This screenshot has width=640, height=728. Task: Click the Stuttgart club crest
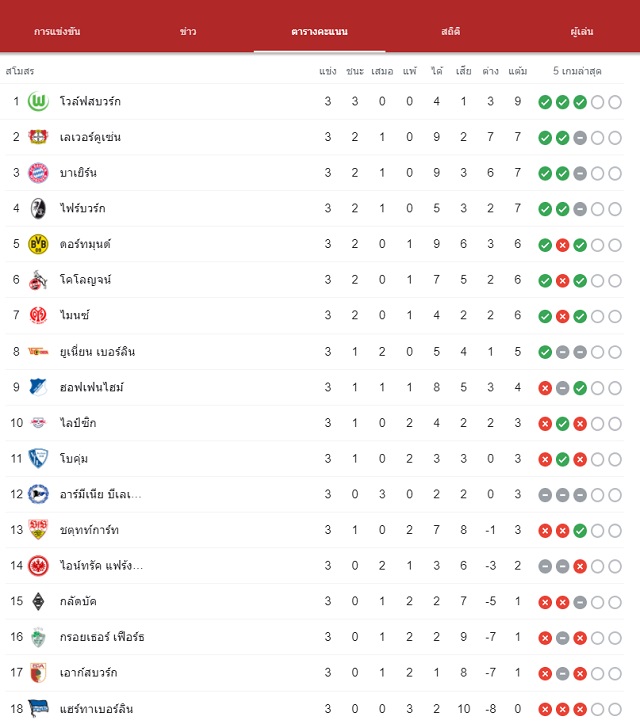click(x=38, y=529)
